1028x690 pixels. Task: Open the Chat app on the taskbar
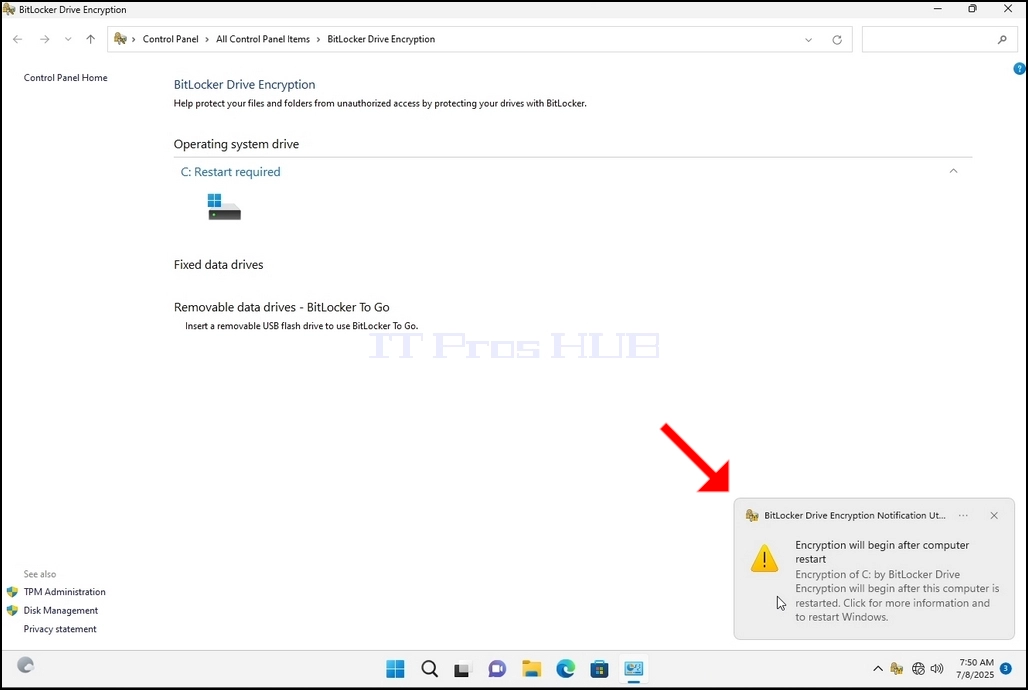(x=497, y=669)
